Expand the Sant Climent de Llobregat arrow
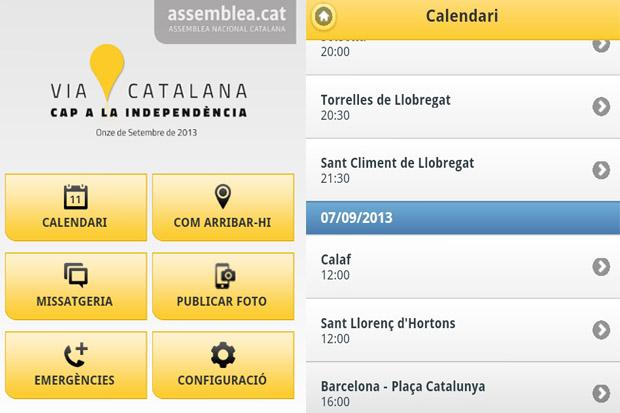The width and height of the screenshot is (620, 413). [601, 170]
